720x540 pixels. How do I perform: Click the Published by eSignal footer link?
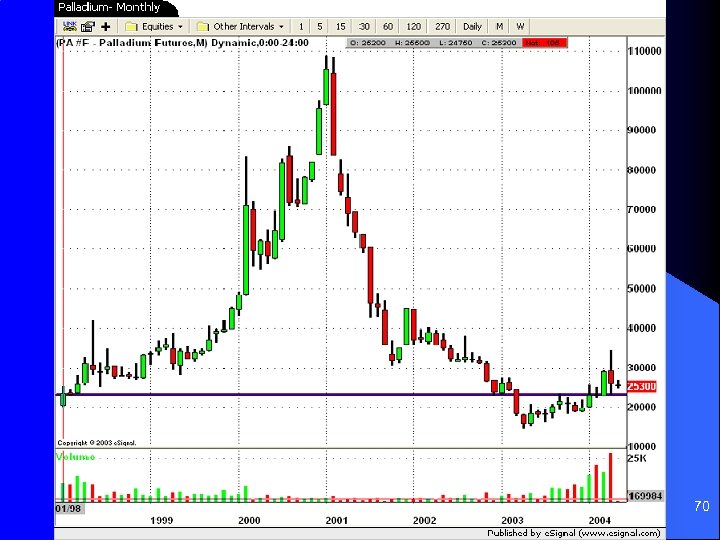(573, 534)
